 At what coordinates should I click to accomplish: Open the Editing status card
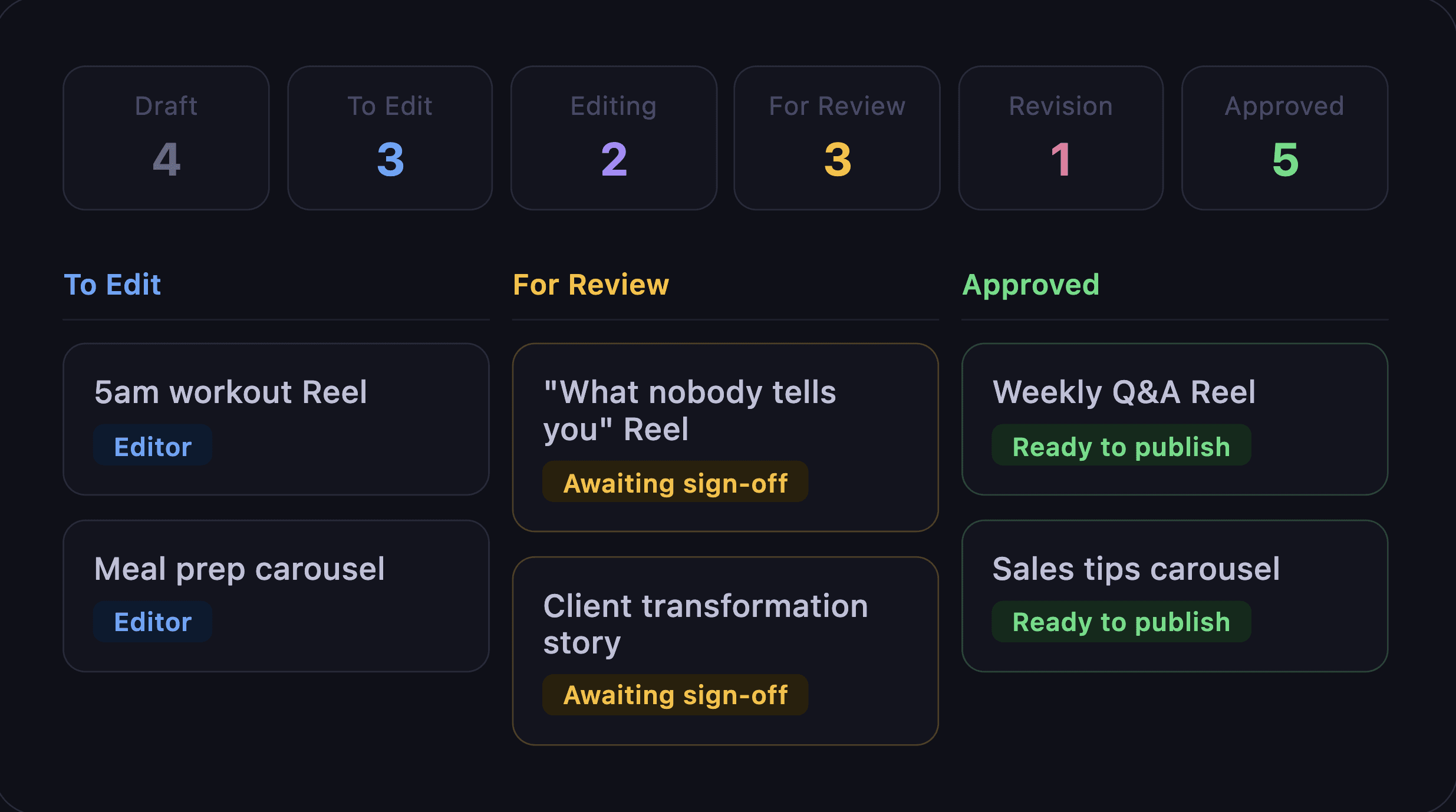[x=614, y=138]
